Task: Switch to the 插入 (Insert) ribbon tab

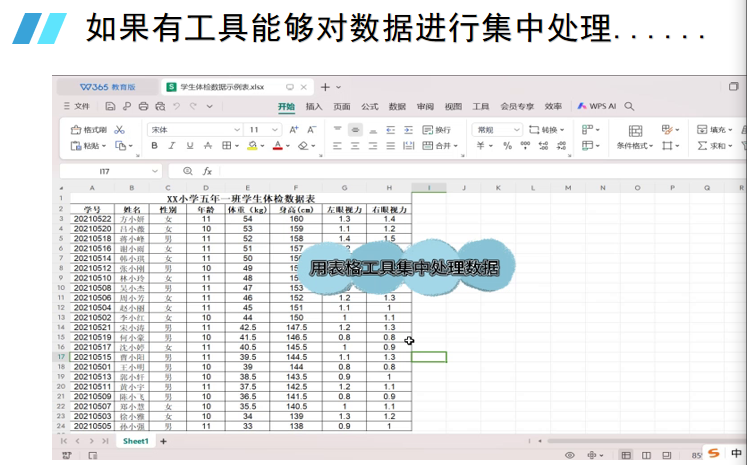Action: (314, 105)
